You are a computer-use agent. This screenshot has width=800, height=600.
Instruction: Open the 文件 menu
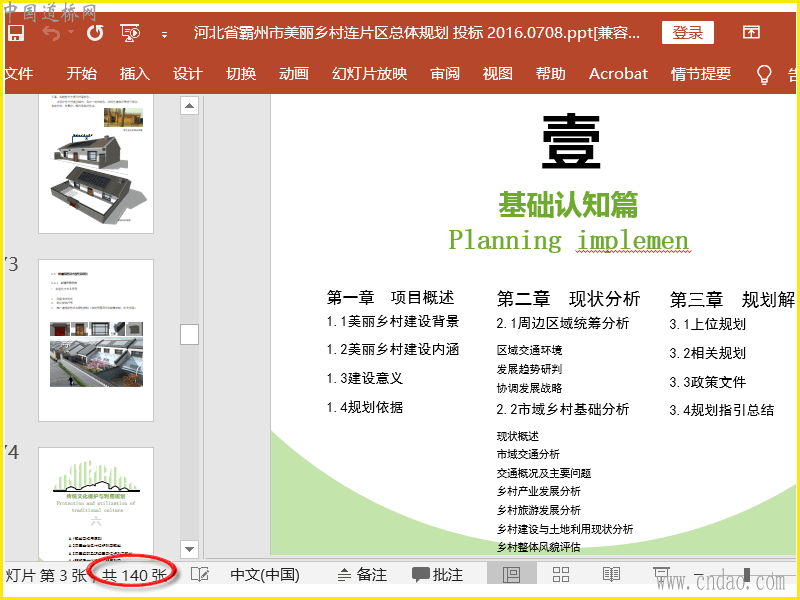(19, 74)
